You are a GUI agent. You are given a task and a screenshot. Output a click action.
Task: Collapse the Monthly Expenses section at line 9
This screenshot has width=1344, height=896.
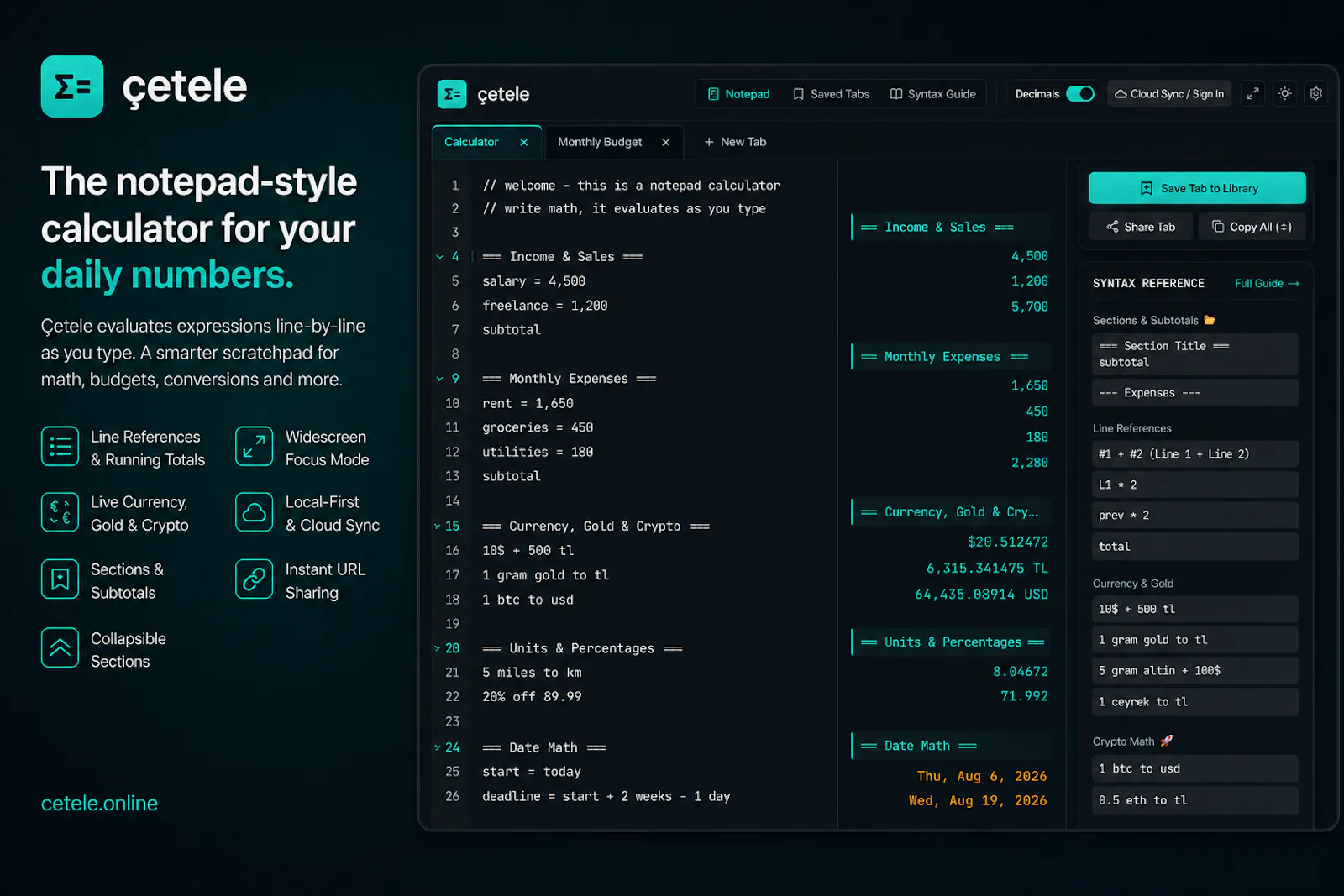pyautogui.click(x=439, y=379)
